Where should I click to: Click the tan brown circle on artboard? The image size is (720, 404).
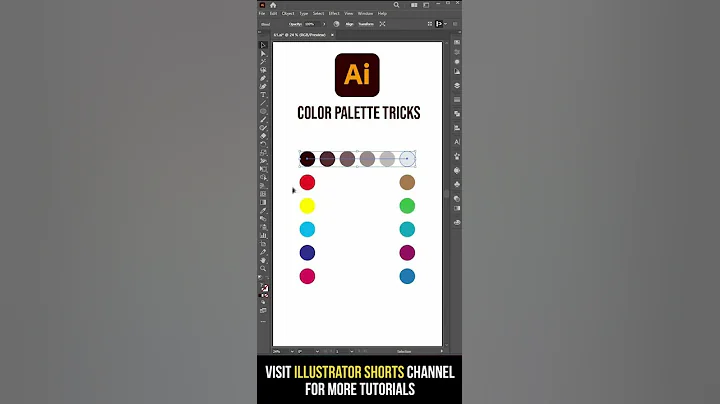[x=407, y=182]
